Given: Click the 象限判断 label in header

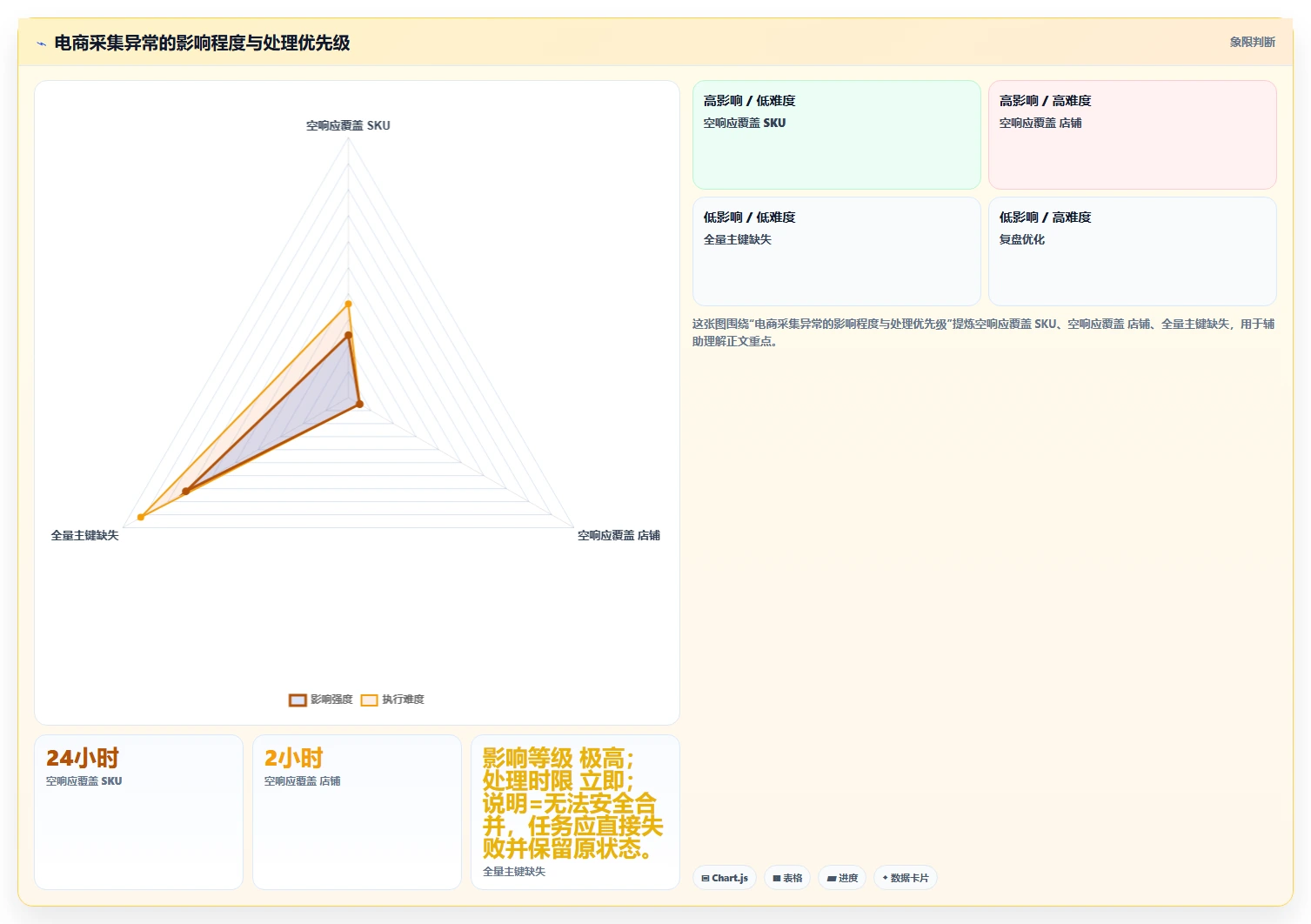Looking at the screenshot, I should pyautogui.click(x=1252, y=43).
